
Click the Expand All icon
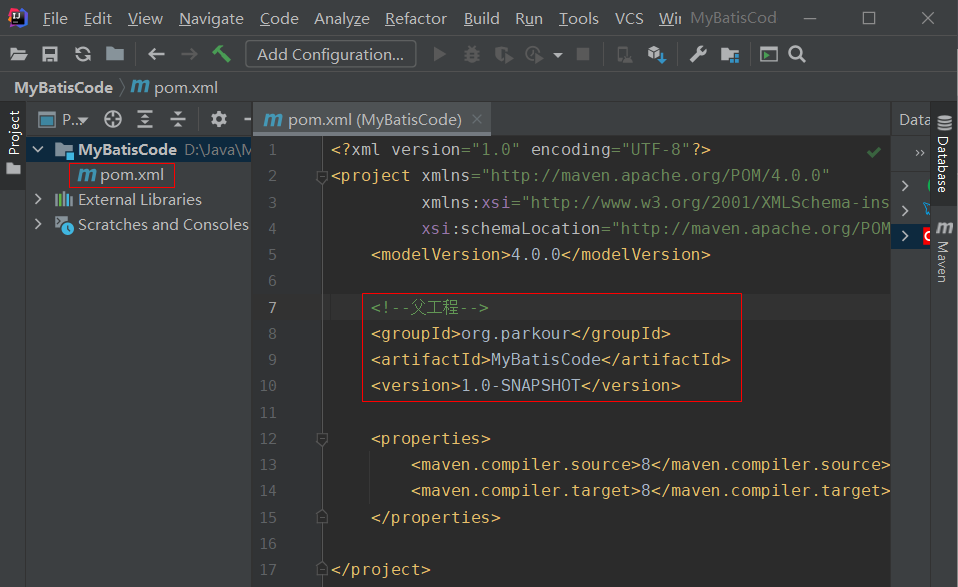pyautogui.click(x=145, y=119)
